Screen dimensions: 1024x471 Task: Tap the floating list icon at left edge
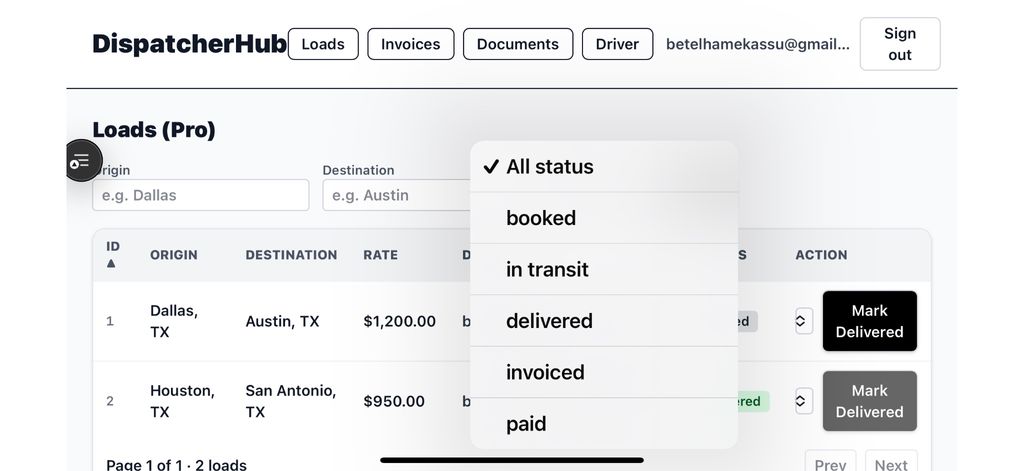(80, 160)
